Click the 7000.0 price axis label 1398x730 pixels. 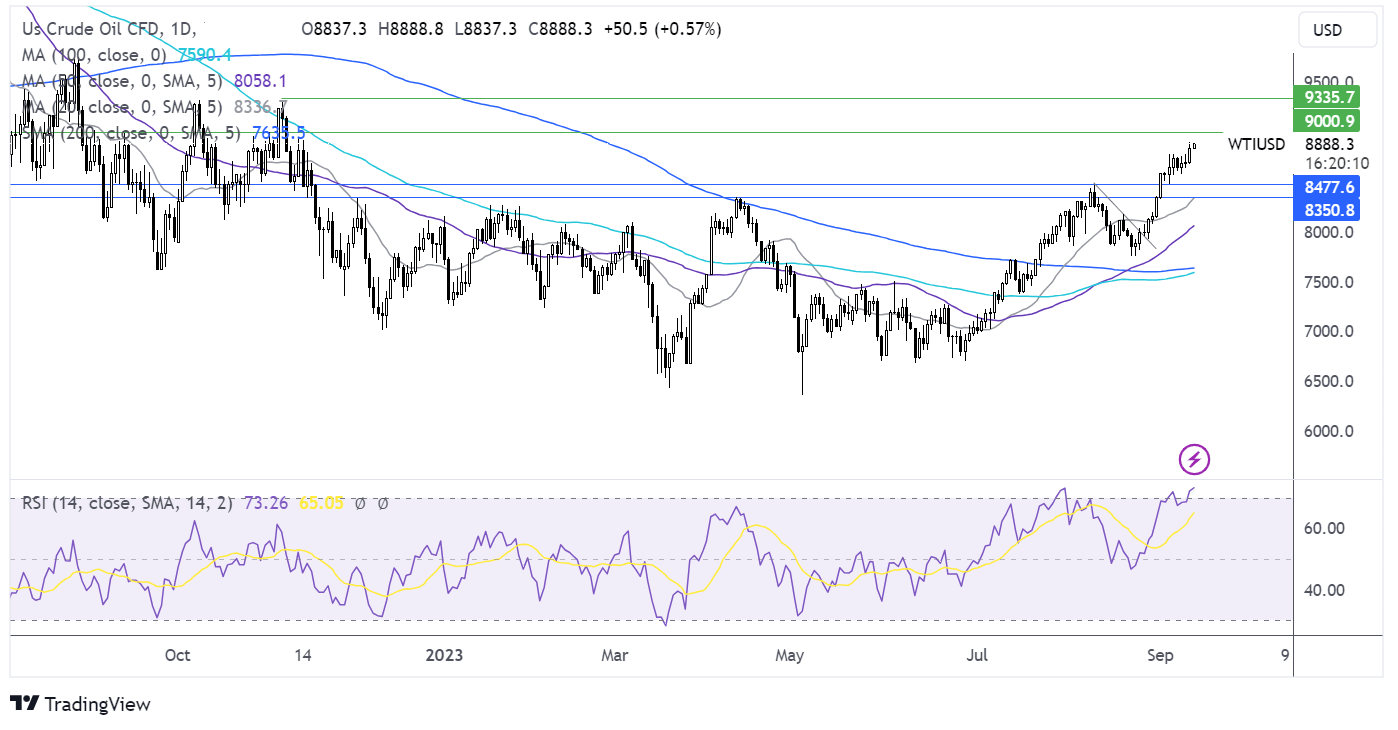(1331, 331)
